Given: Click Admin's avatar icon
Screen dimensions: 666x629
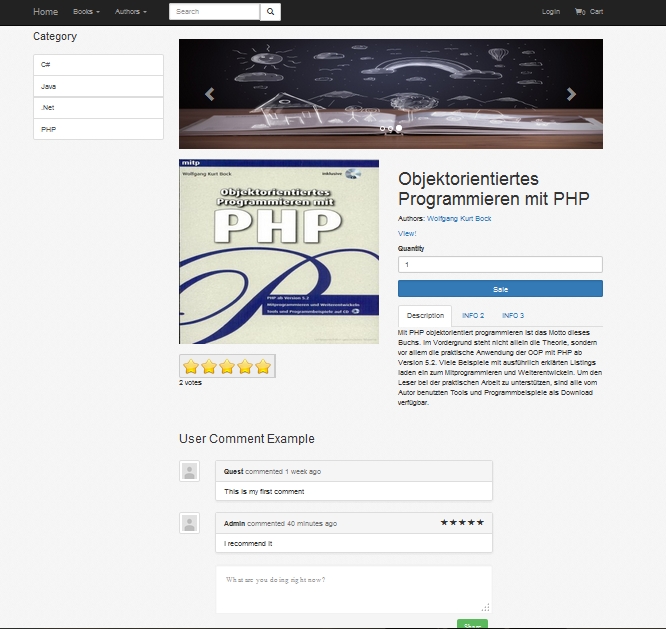Looking at the screenshot, I should (x=189, y=523).
